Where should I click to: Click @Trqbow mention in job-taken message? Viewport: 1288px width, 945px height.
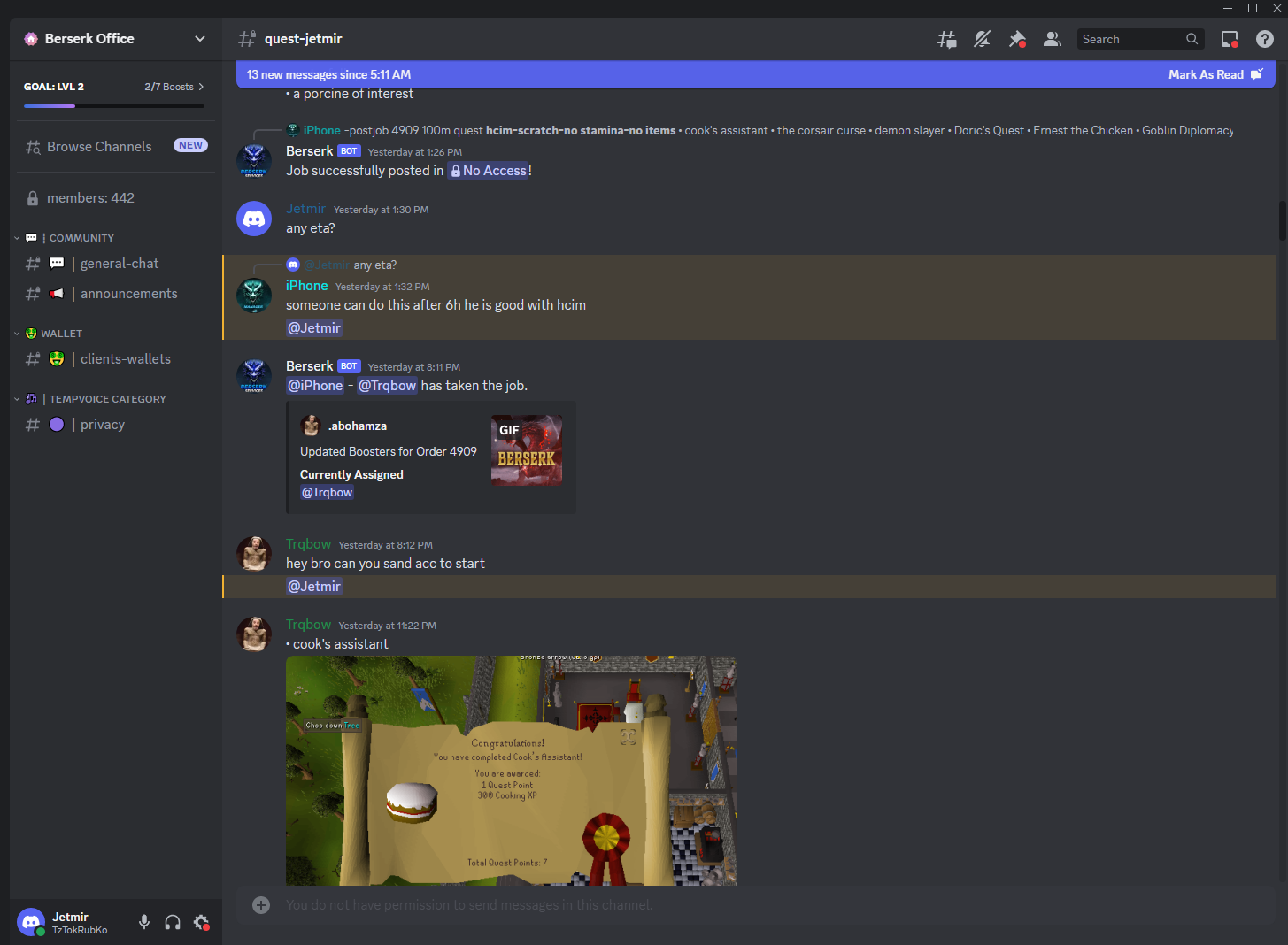point(387,386)
